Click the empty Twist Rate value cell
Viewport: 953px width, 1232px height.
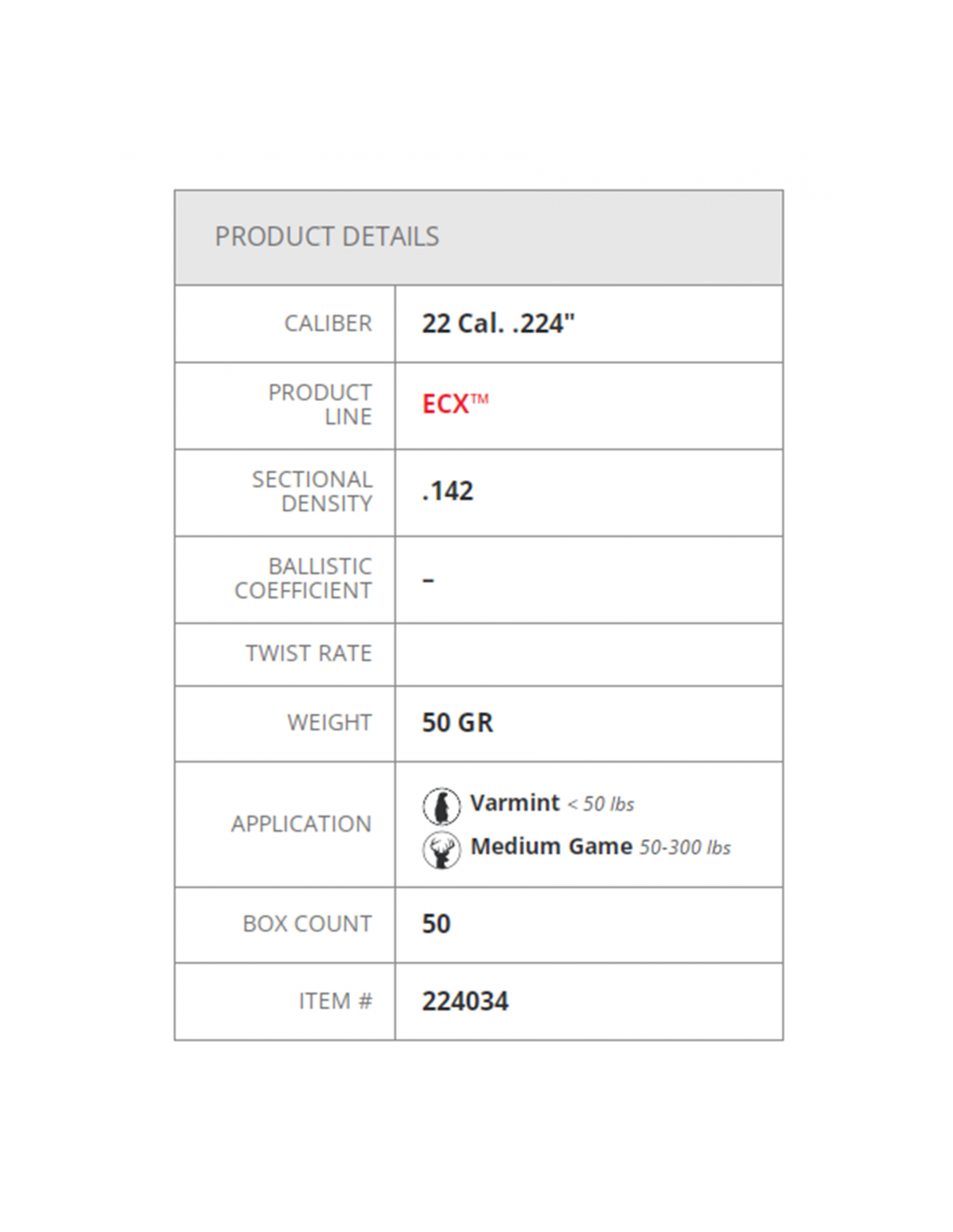click(x=589, y=655)
